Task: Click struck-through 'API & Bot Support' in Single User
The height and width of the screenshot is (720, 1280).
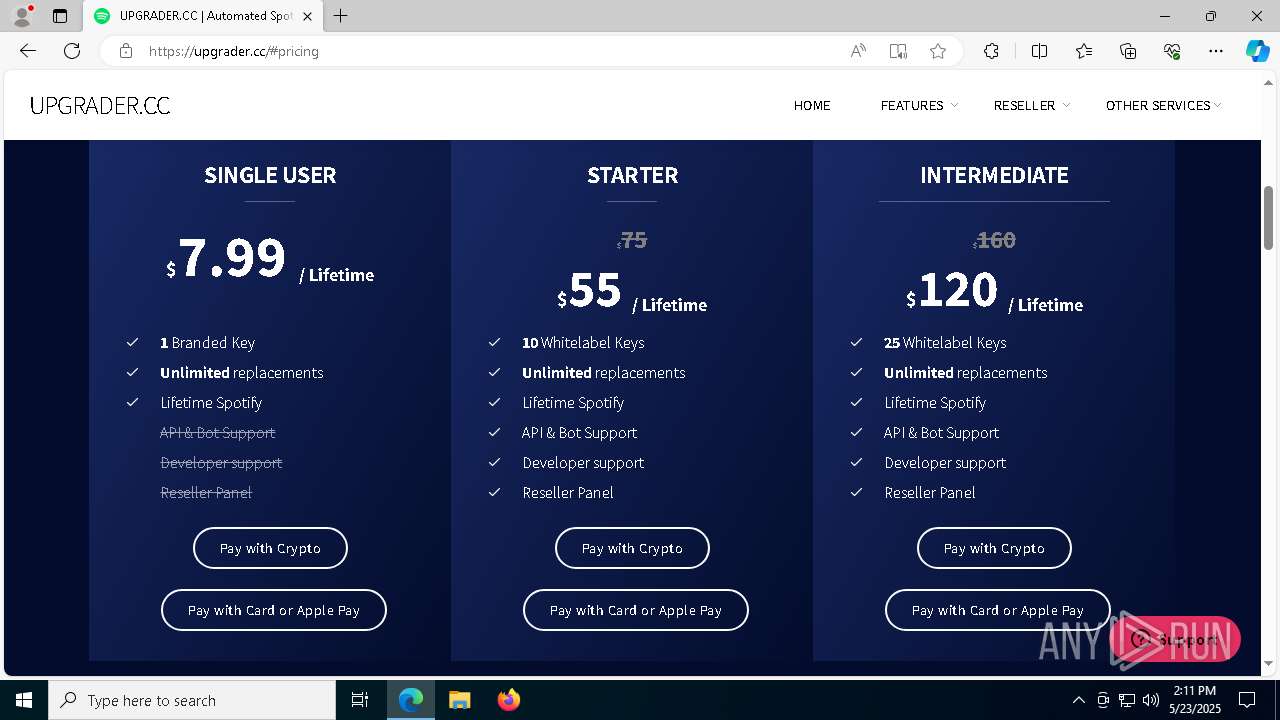Action: coord(218,432)
